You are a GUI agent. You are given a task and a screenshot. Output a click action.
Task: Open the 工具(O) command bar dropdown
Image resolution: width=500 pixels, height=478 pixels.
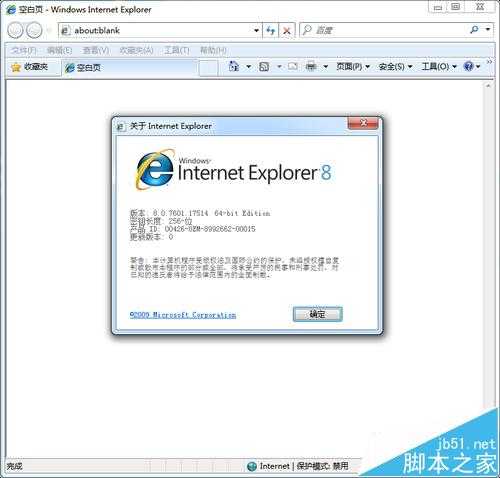pyautogui.click(x=439, y=67)
